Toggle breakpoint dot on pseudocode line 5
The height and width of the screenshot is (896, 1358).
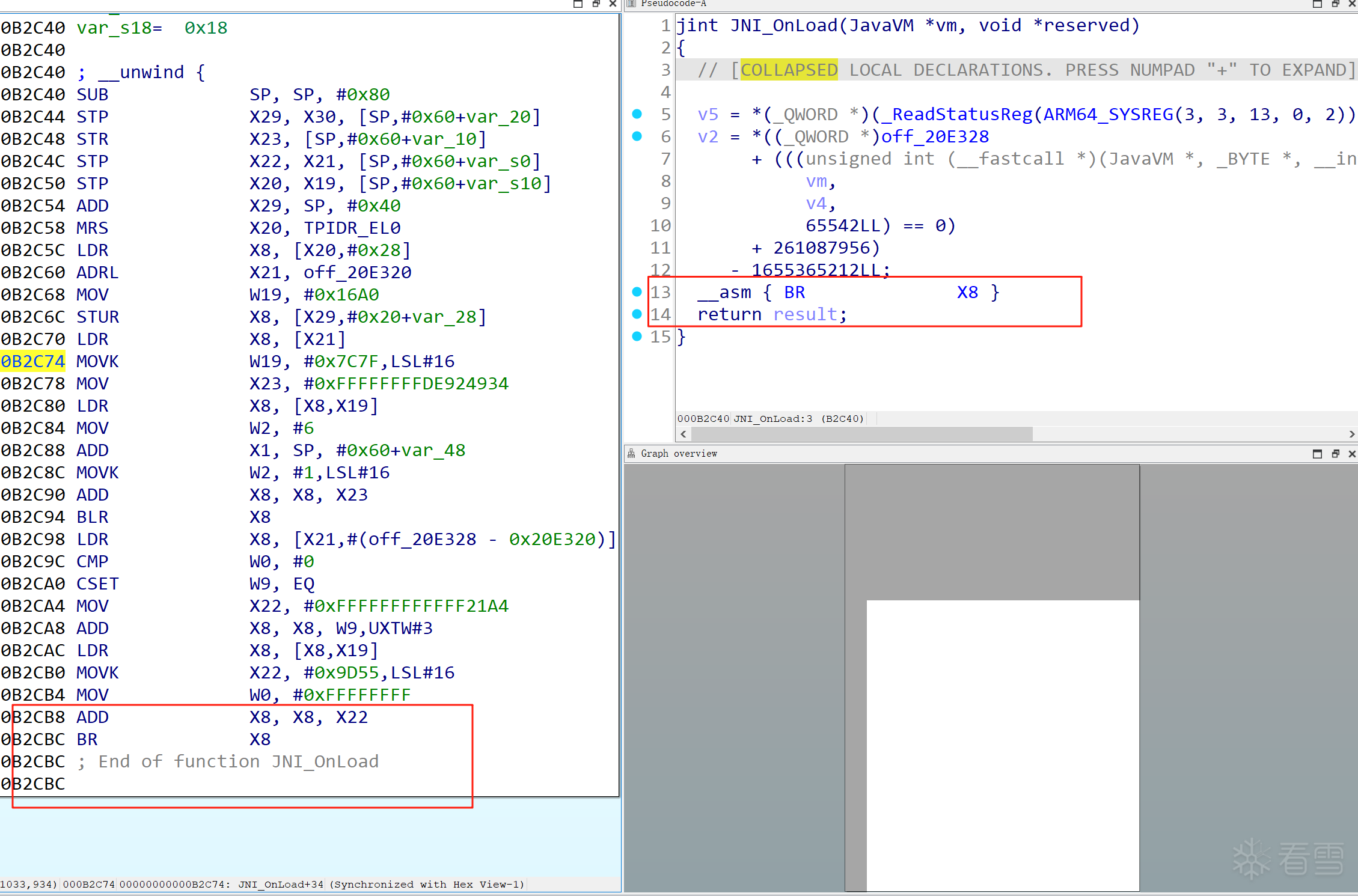click(x=637, y=114)
